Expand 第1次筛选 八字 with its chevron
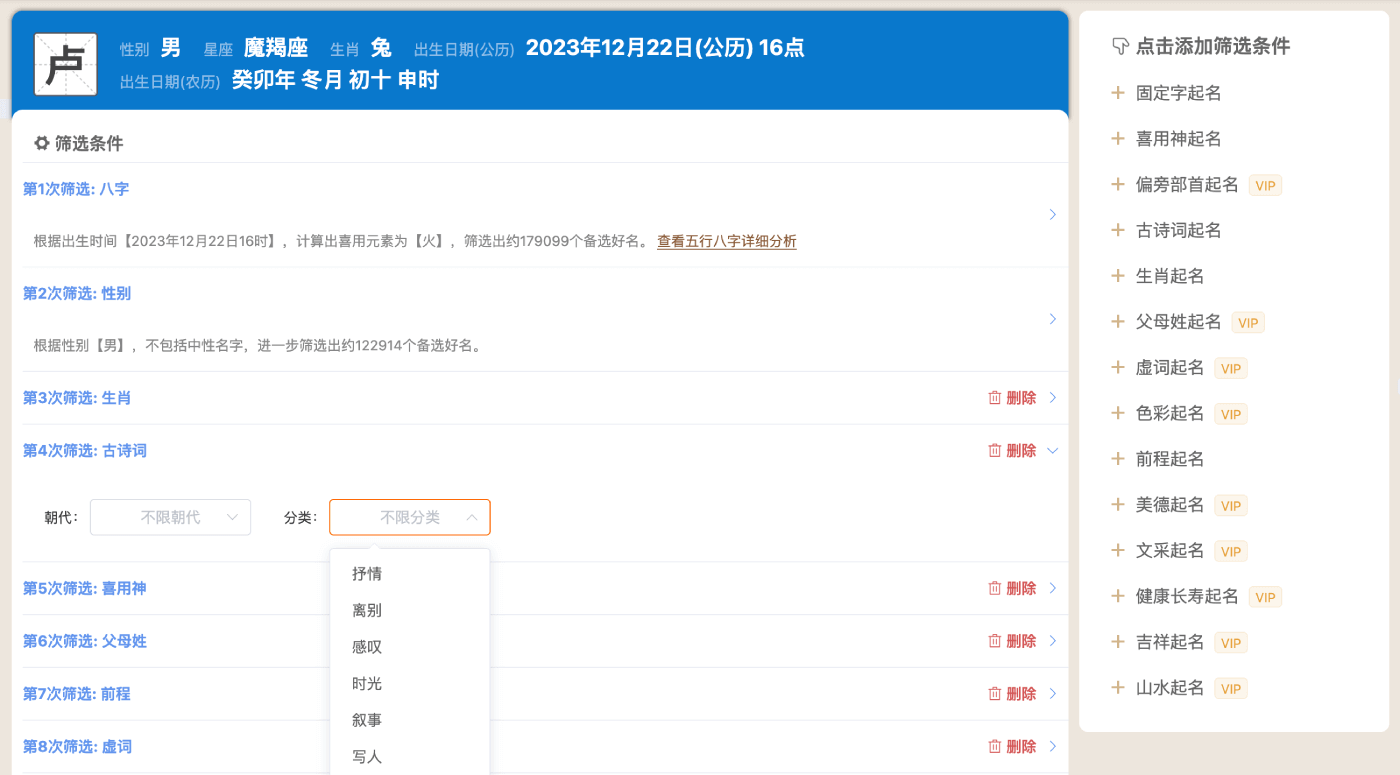The width and height of the screenshot is (1400, 775). 1052,215
